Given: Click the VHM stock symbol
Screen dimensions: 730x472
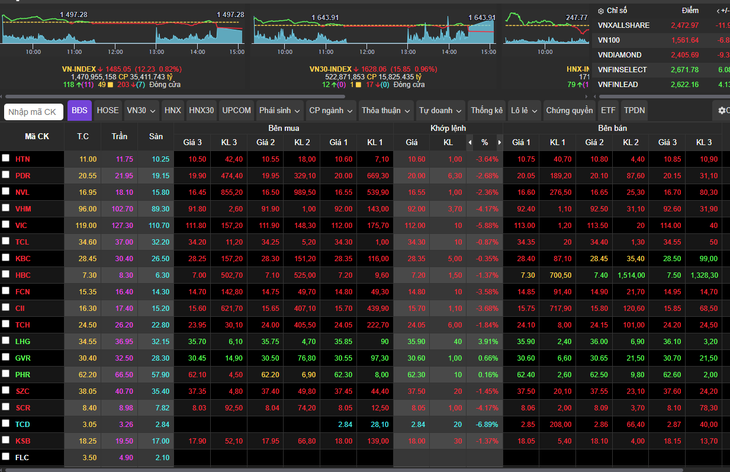Looking at the screenshot, I should point(23,209).
